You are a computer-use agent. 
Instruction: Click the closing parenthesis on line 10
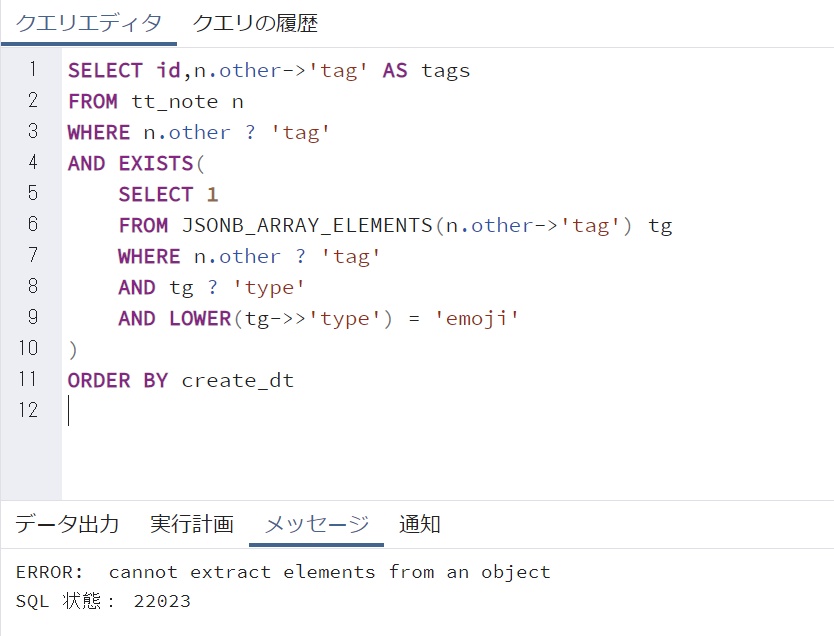coord(73,350)
